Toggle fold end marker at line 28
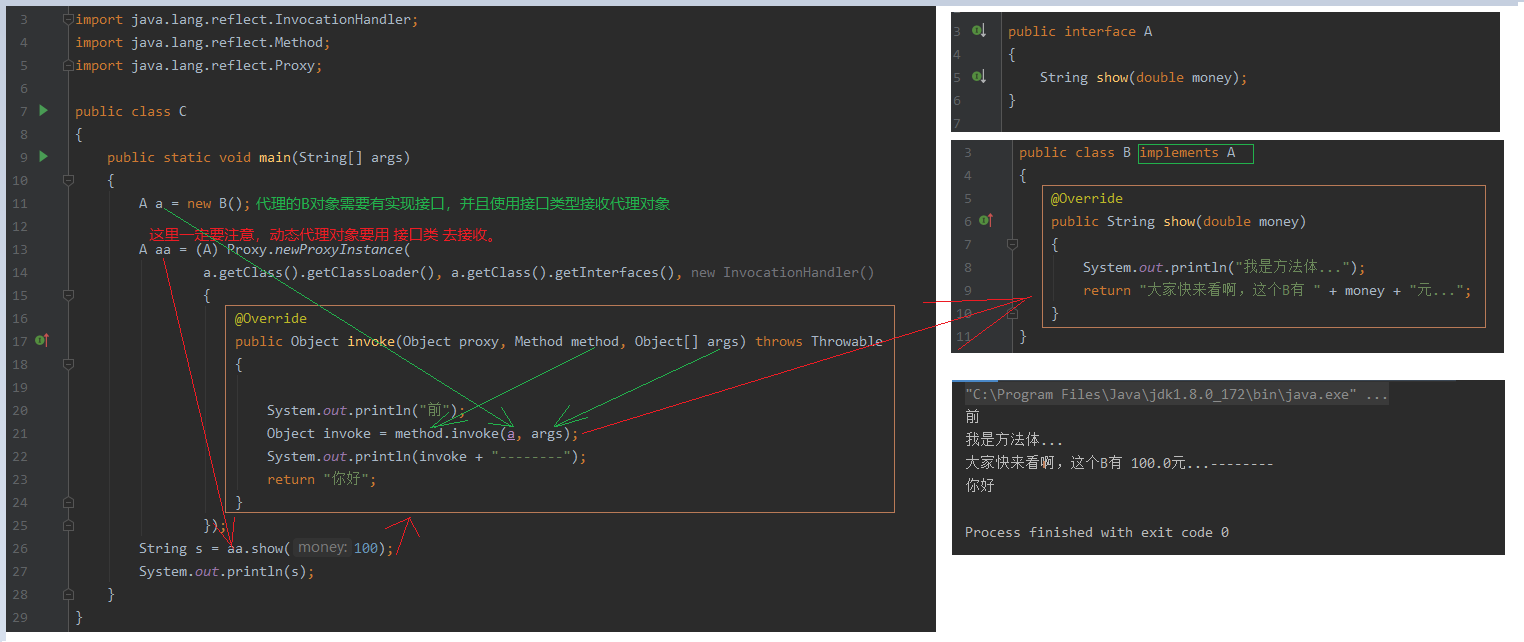This screenshot has width=1524, height=642. (67, 594)
